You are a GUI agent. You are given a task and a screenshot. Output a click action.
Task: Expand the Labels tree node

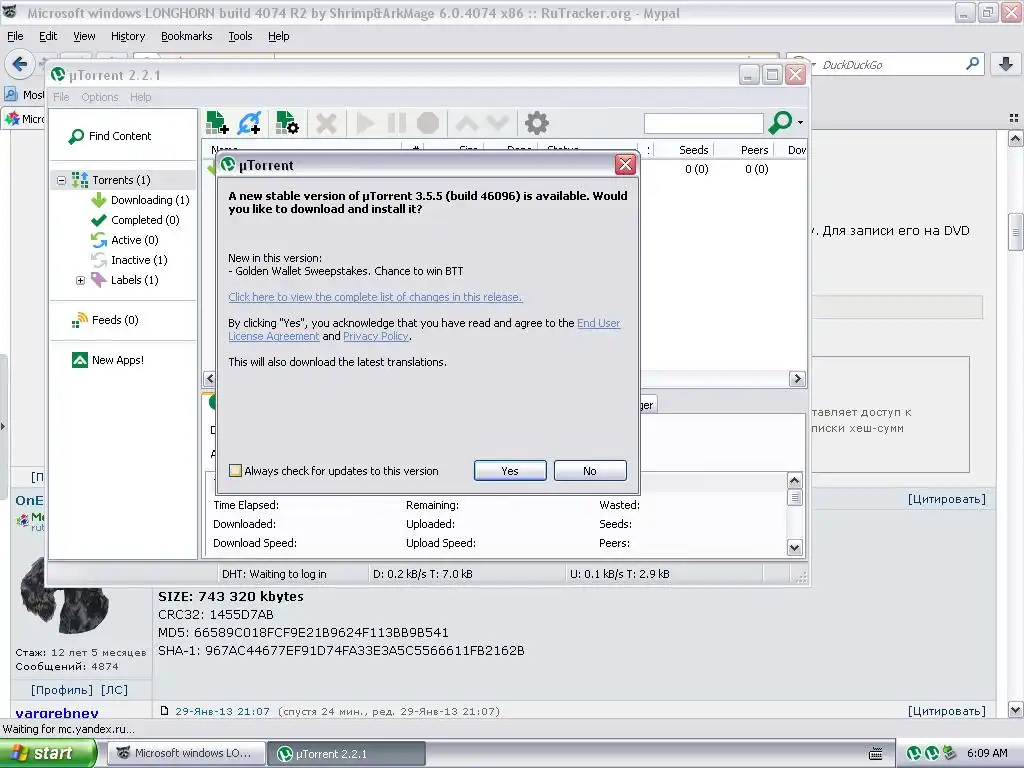click(80, 280)
